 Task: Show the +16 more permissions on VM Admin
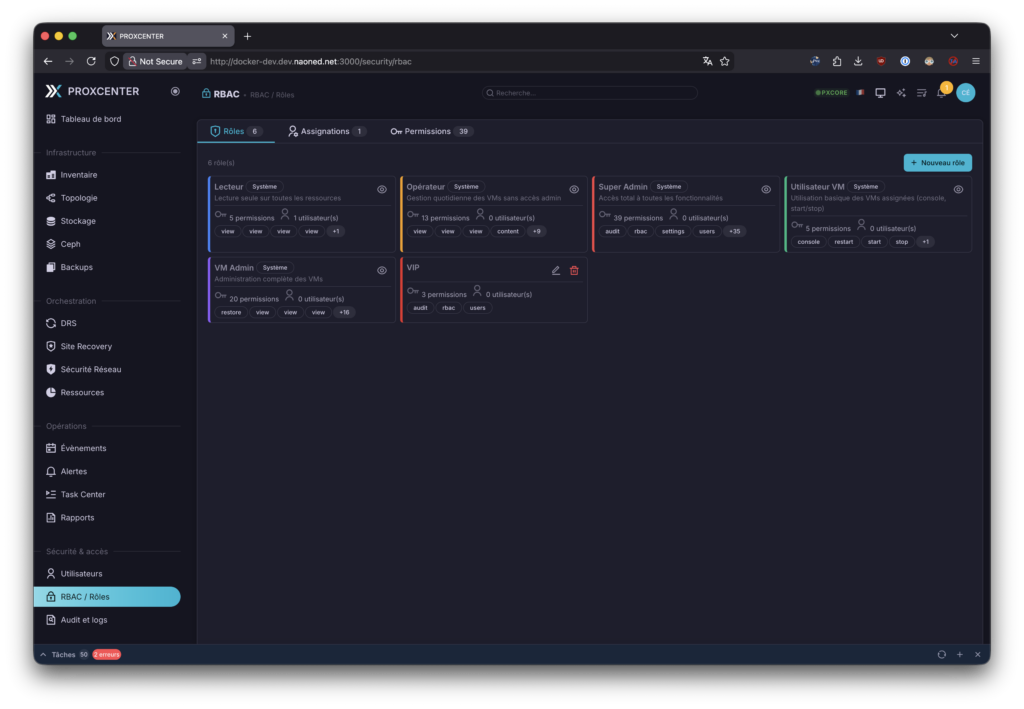coord(344,312)
